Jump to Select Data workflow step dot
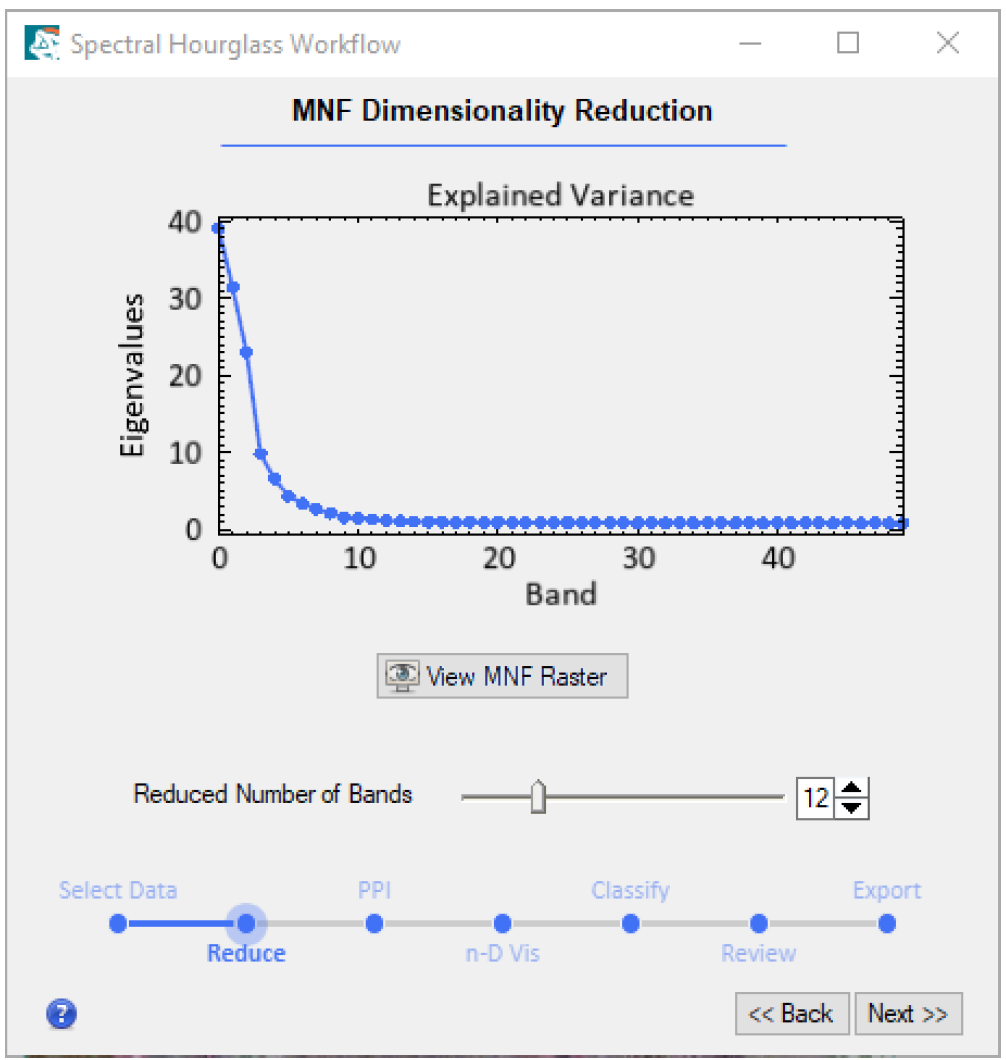1006x1060 pixels. [118, 923]
